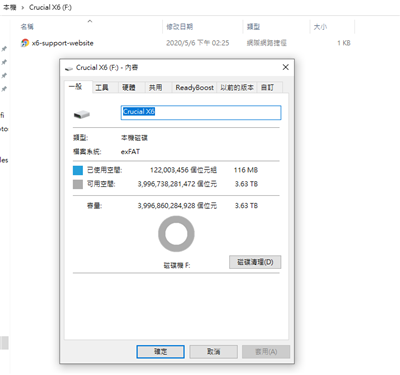The width and height of the screenshot is (400, 375).
Task: Click the 116 MB used space text
Action: (246, 170)
